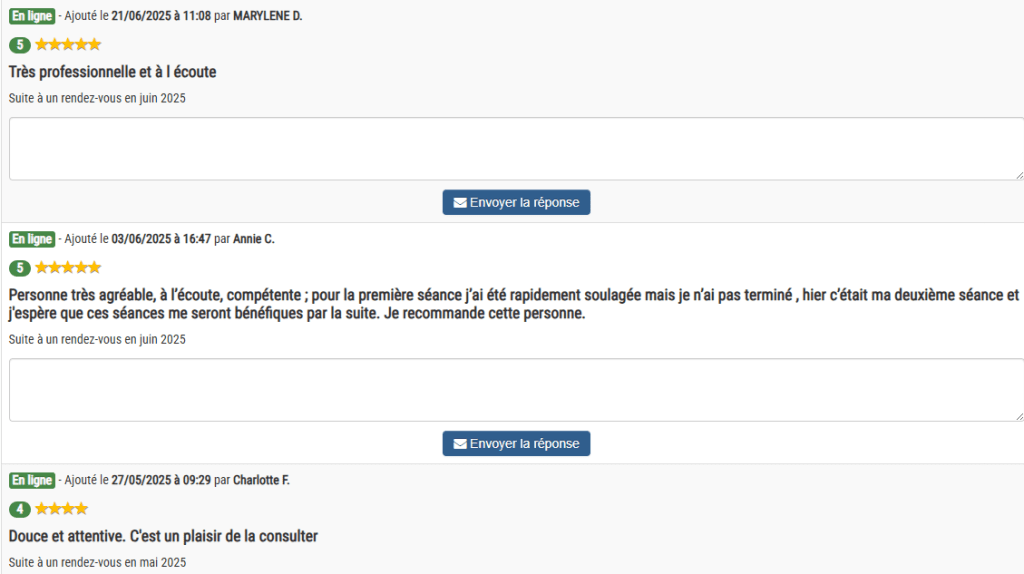Click the five gold stars on Marylene's review
Image resolution: width=1024 pixels, height=574 pixels.
[x=68, y=45]
